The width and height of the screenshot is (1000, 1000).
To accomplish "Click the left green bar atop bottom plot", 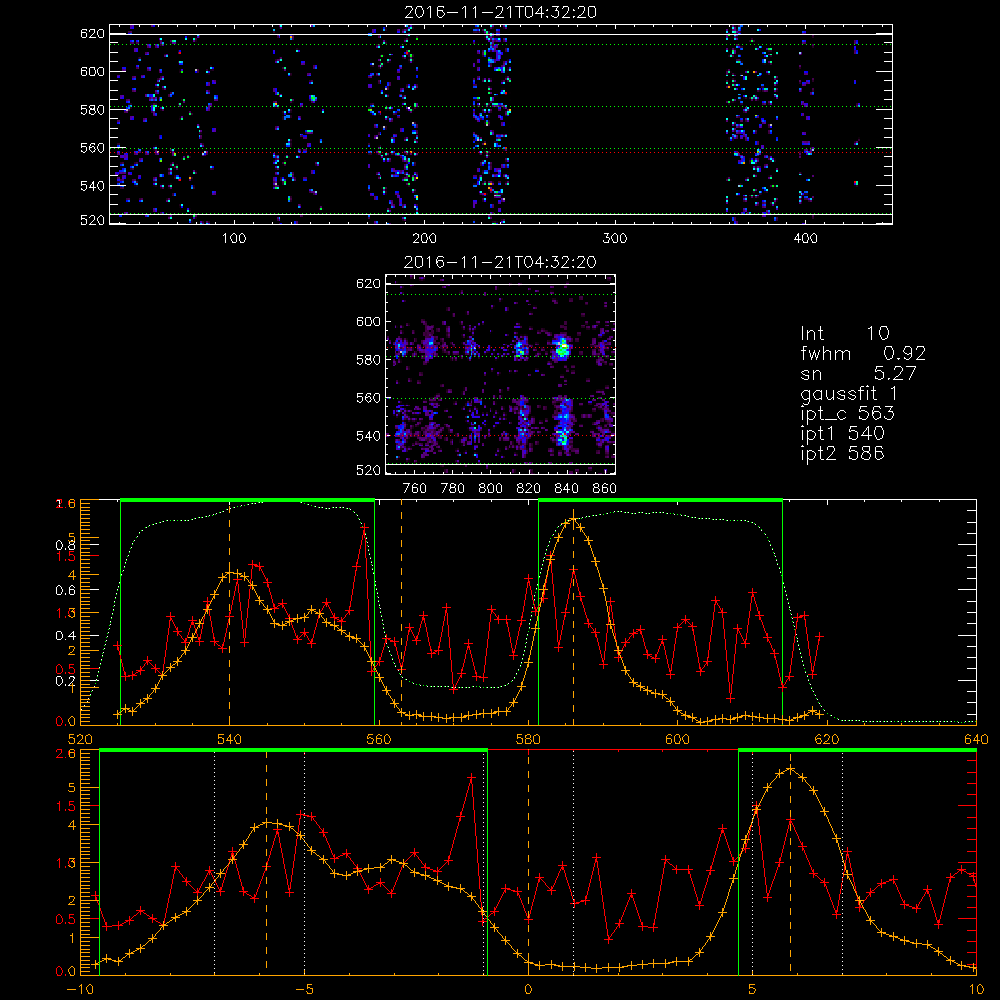I will (x=293, y=751).
